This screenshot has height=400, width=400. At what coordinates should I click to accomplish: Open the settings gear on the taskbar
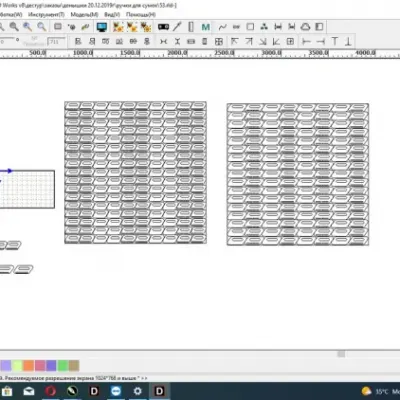[137, 391]
